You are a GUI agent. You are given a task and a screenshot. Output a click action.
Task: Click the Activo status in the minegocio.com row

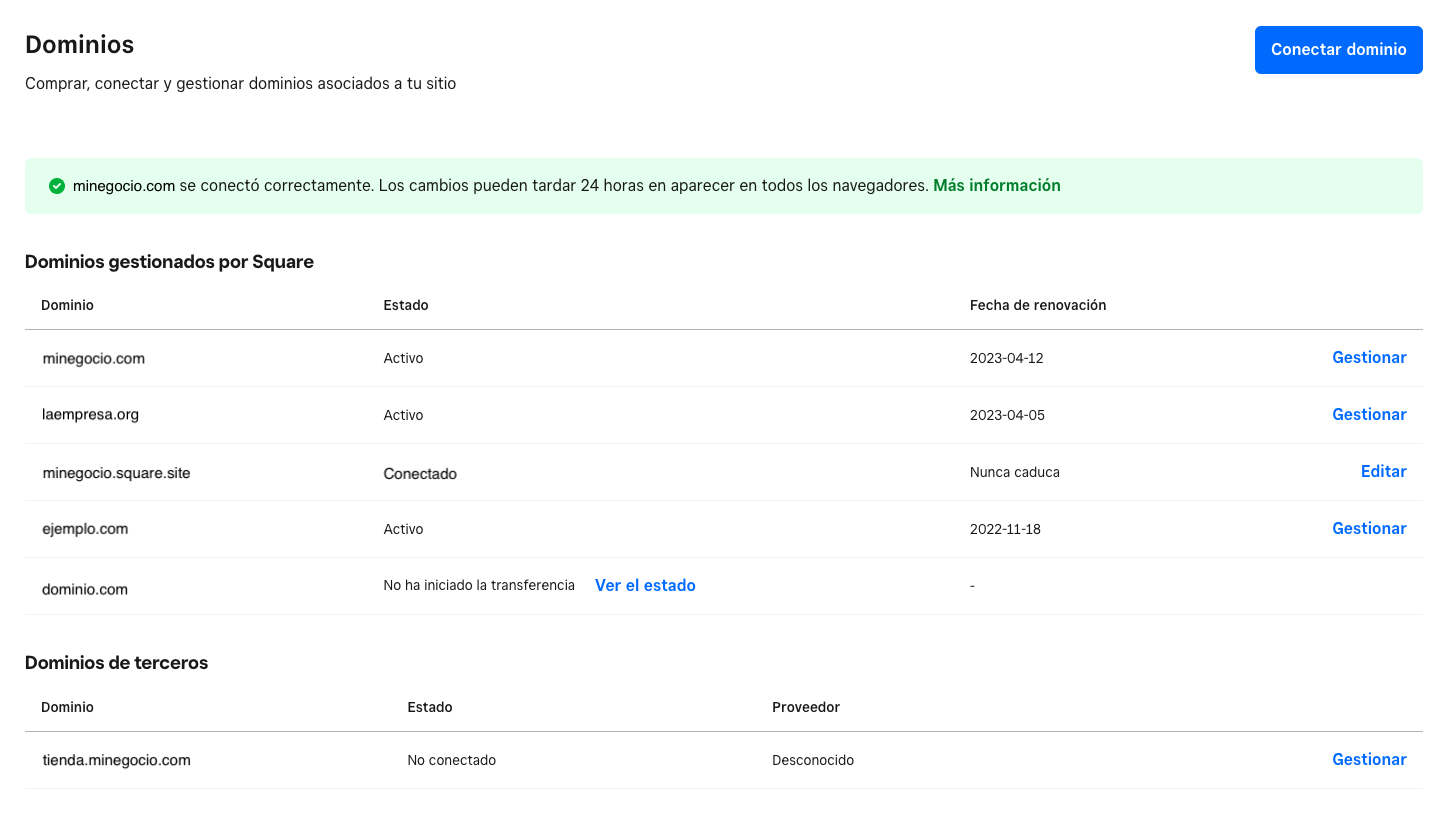click(x=403, y=358)
